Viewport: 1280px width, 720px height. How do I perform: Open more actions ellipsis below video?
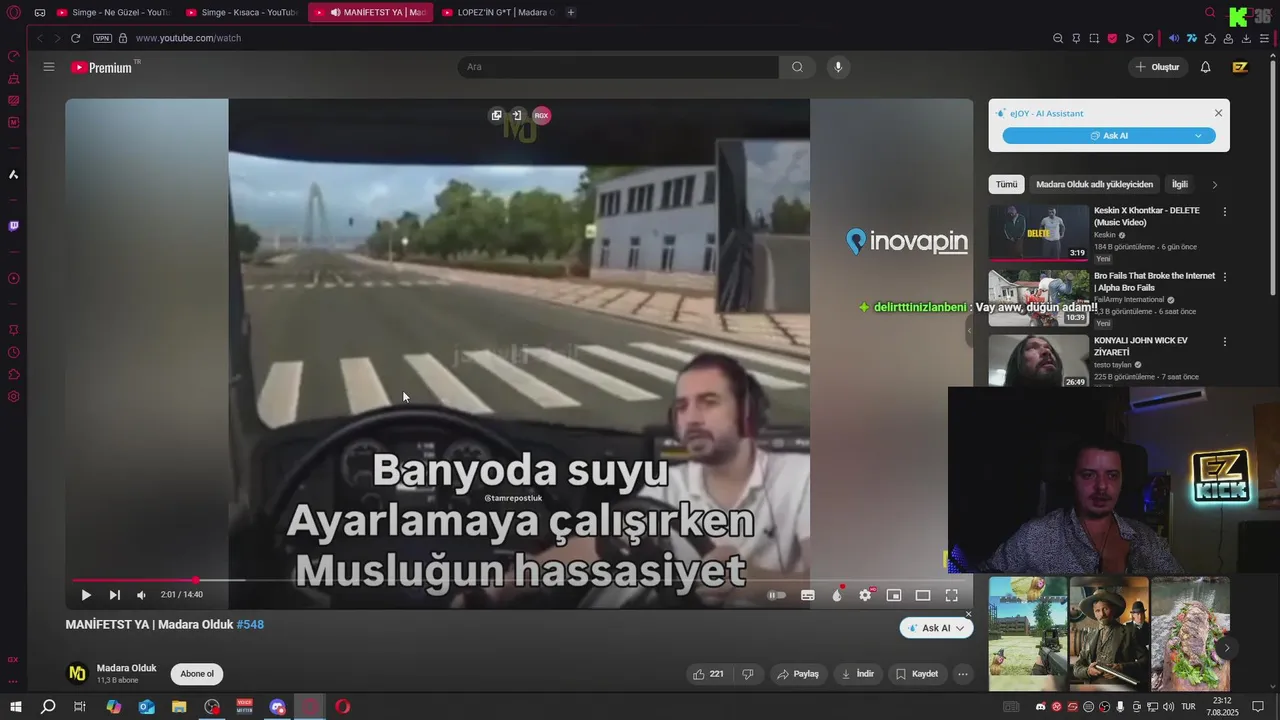963,674
